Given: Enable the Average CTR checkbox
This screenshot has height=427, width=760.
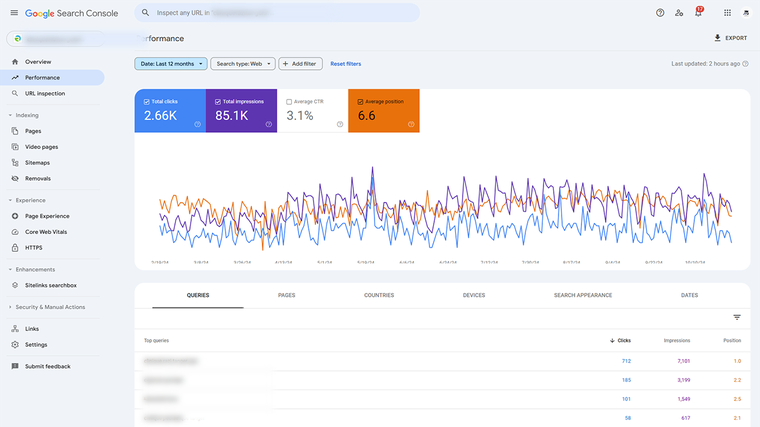Looking at the screenshot, I should tap(289, 101).
